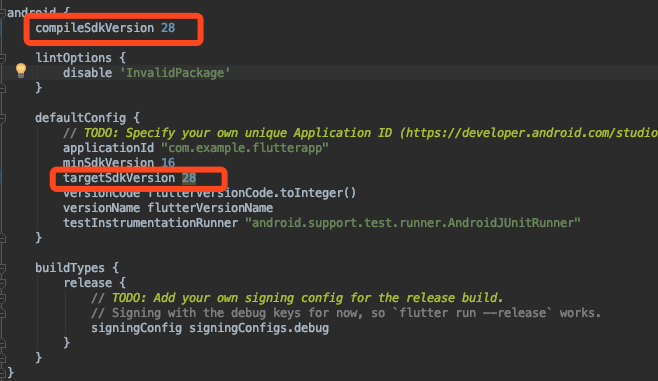Click the disable keyword in lintOptions
Screen dimensions: 658x381
point(87,73)
